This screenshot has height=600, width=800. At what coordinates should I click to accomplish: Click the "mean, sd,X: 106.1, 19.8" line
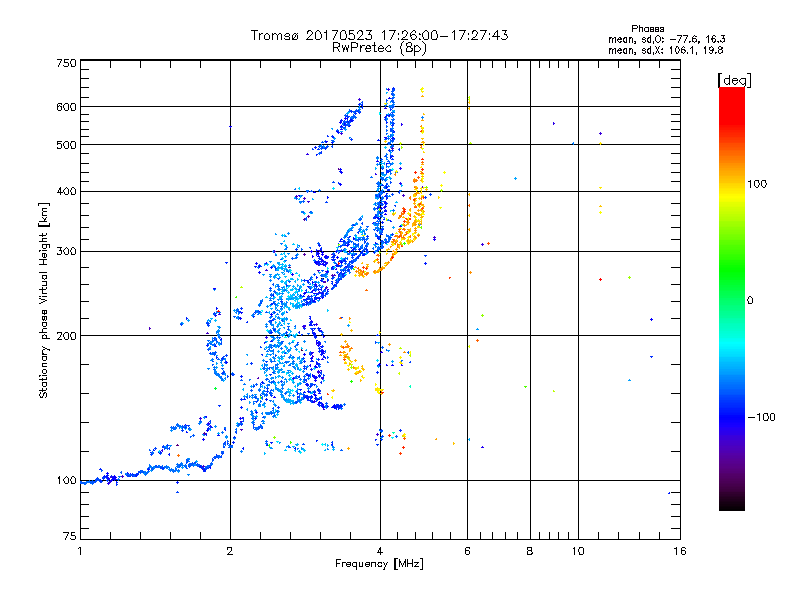pyautogui.click(x=665, y=50)
